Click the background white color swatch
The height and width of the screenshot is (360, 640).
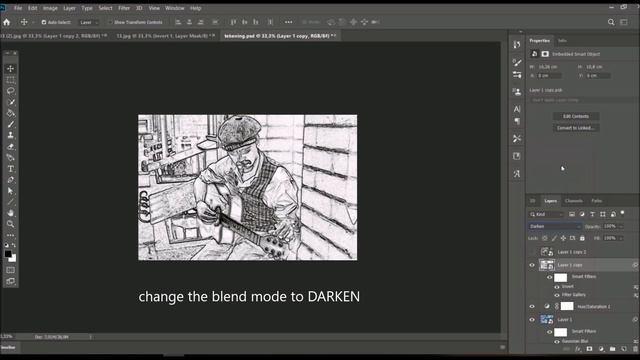(13, 259)
